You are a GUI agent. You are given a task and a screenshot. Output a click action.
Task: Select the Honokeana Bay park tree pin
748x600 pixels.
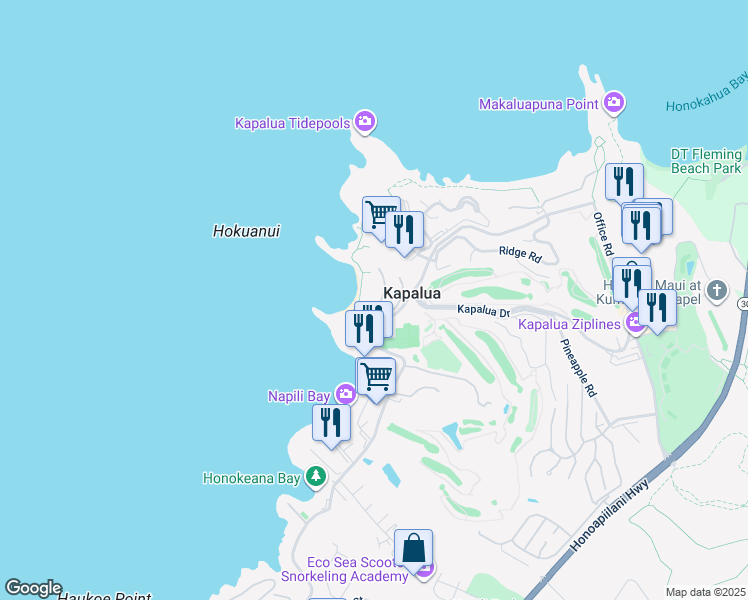[x=315, y=476]
